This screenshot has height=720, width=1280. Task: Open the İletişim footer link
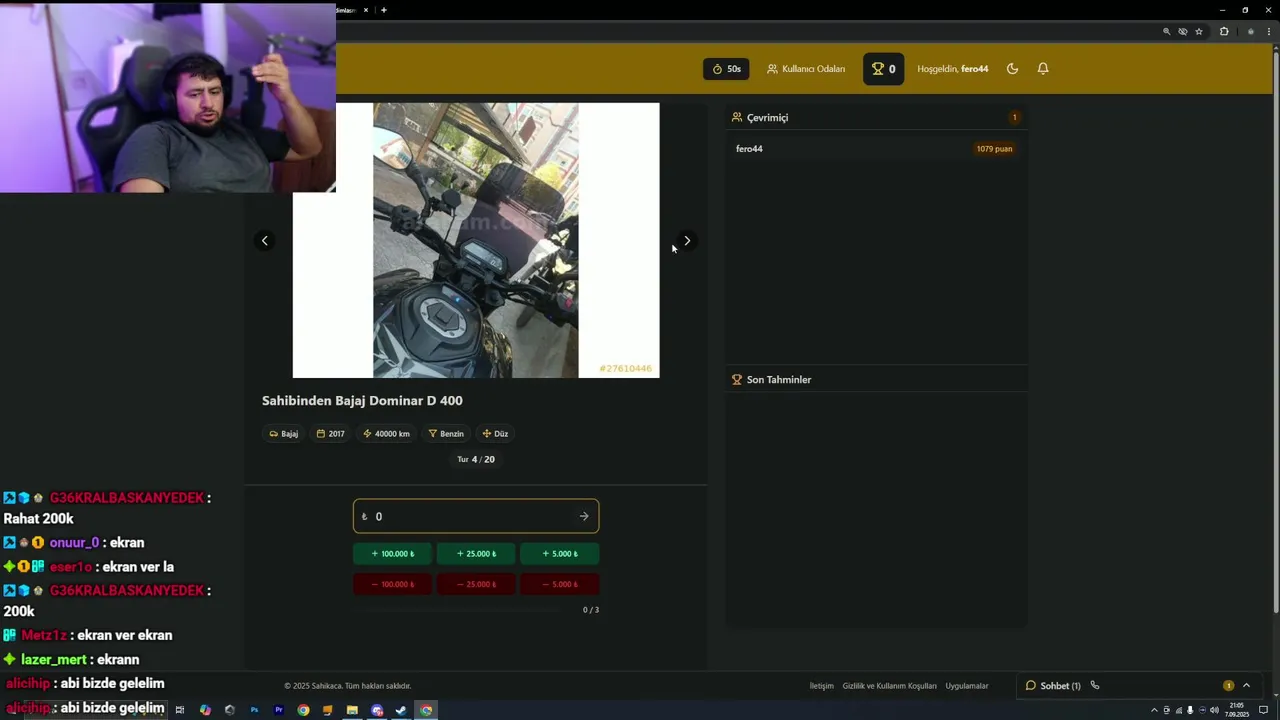(821, 686)
